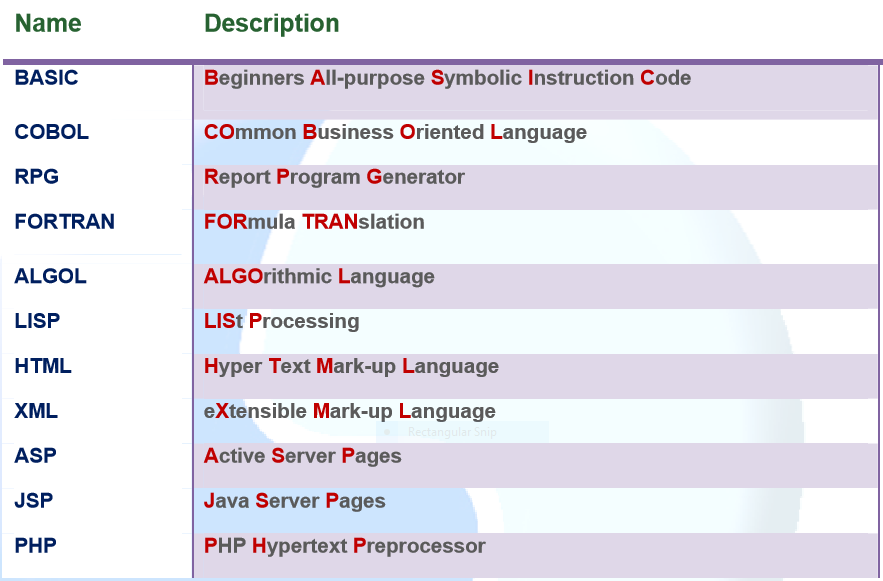Click 'eXtensible Mark-up Language' description
Screen dimensions: 883x581
pyautogui.click(x=349, y=412)
